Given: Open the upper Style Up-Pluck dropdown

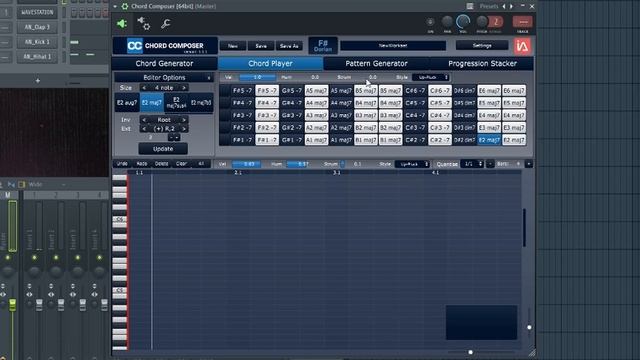Looking at the screenshot, I should pos(431,77).
